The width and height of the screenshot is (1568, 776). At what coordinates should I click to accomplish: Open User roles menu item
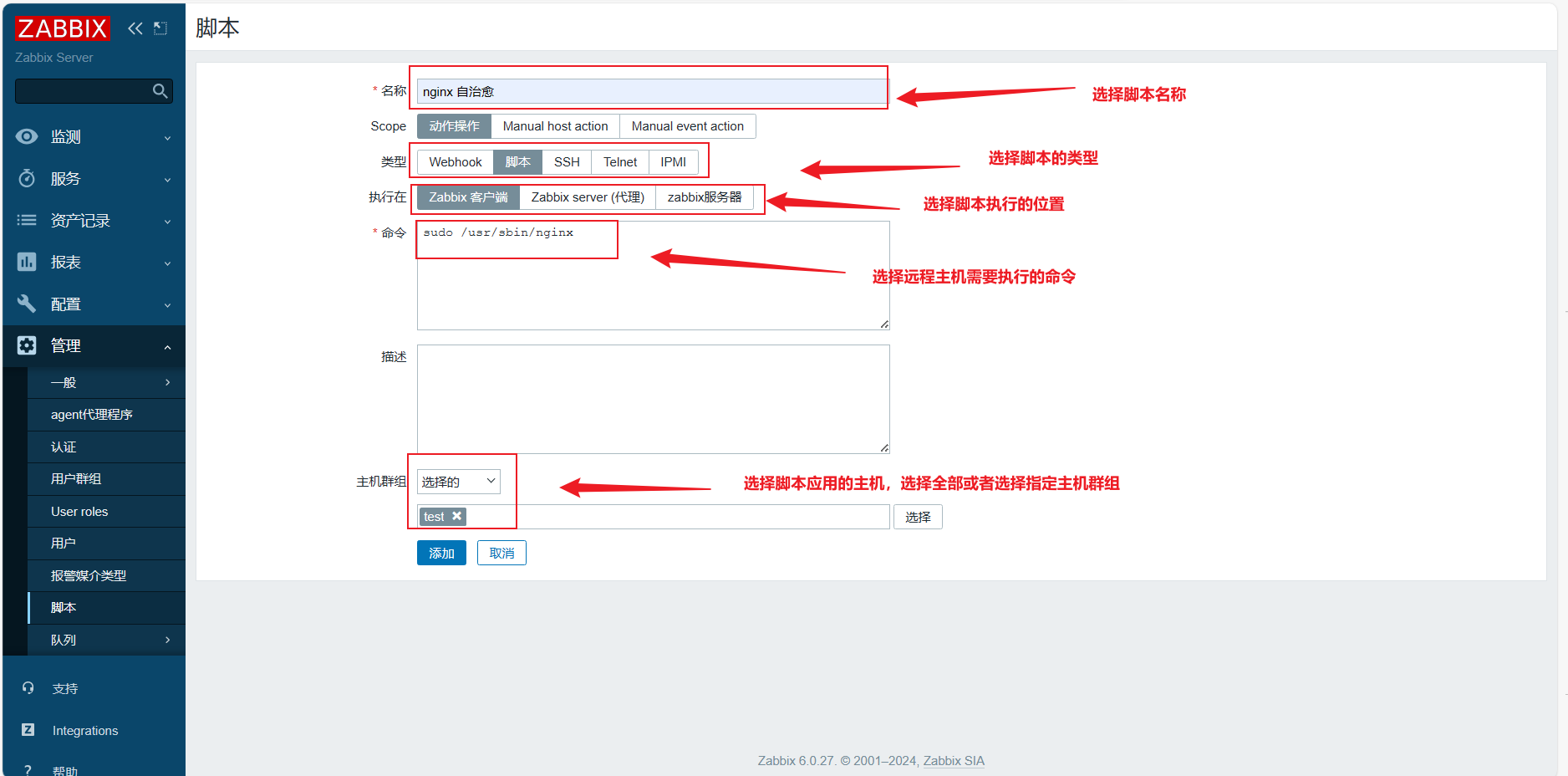106,511
